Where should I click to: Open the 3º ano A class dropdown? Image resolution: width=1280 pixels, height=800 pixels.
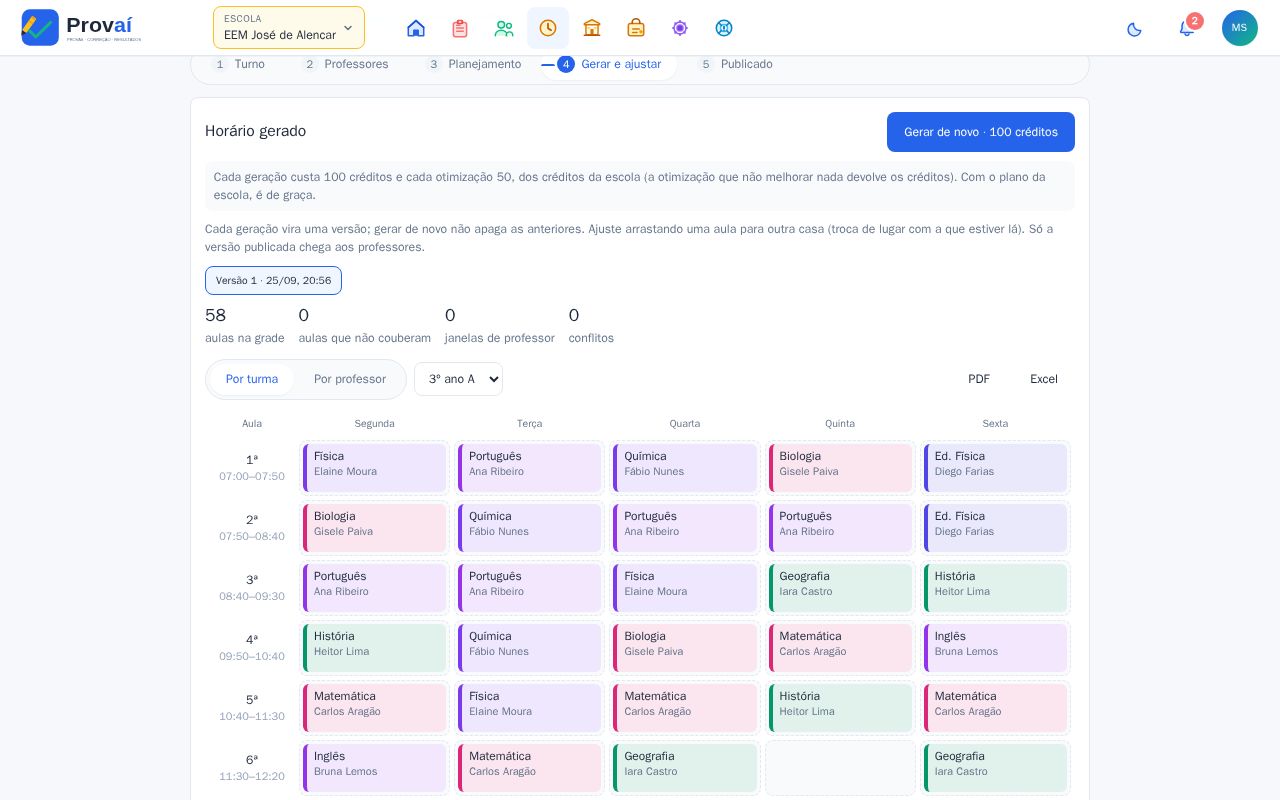tap(458, 379)
